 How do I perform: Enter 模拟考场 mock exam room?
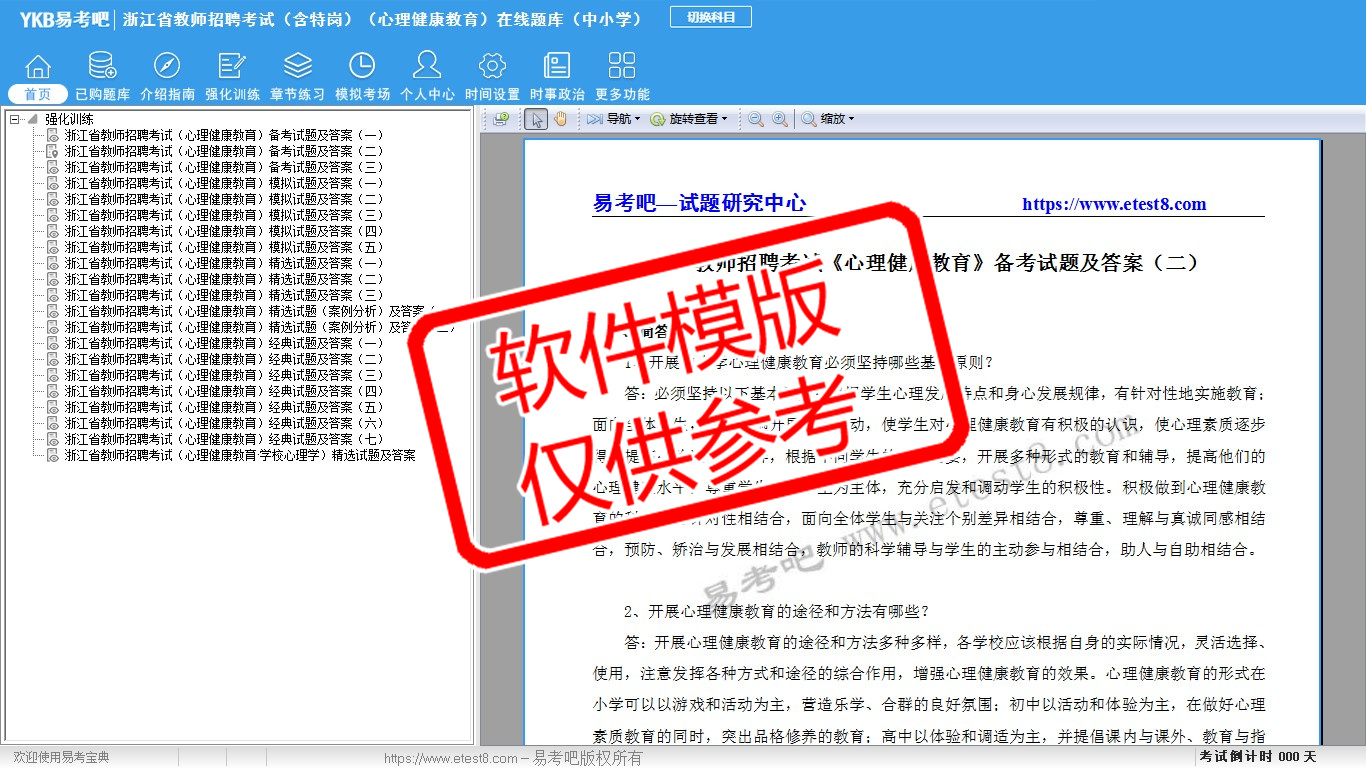coord(362,76)
